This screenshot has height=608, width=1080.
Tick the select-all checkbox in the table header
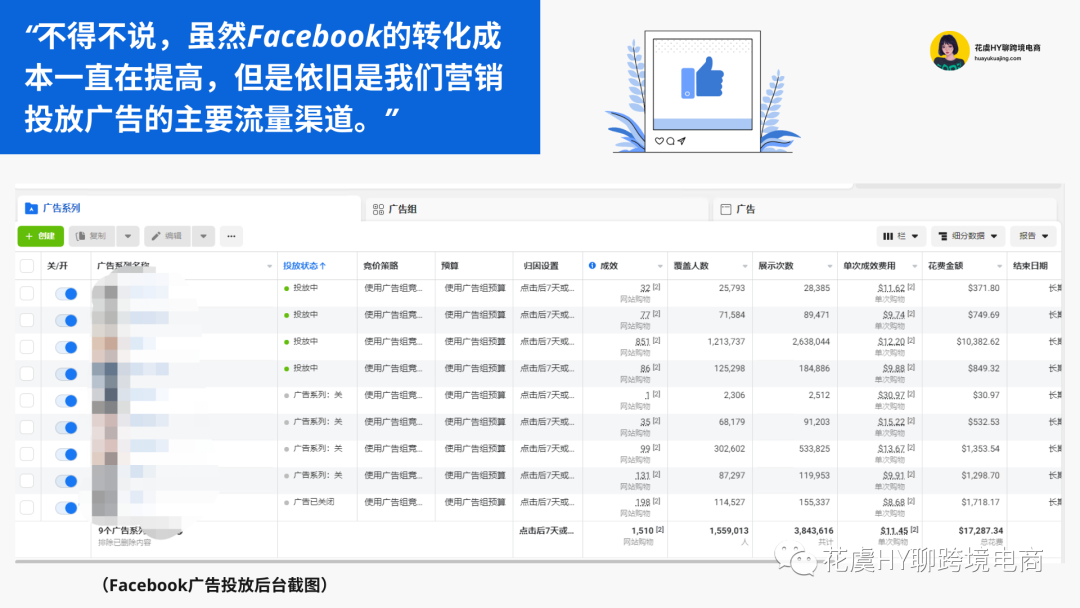point(27,266)
